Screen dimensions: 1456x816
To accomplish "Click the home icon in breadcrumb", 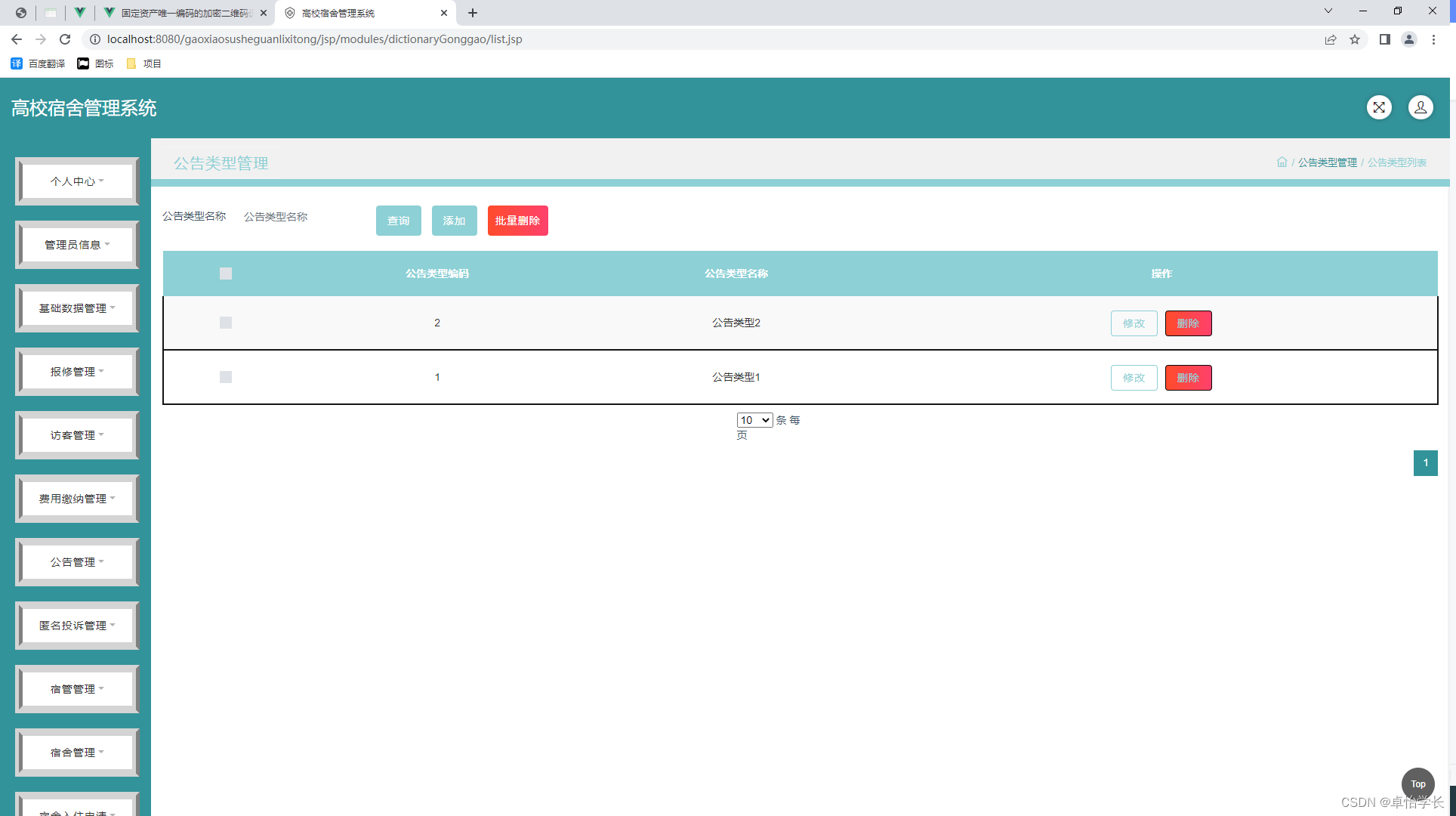I will pyautogui.click(x=1282, y=162).
